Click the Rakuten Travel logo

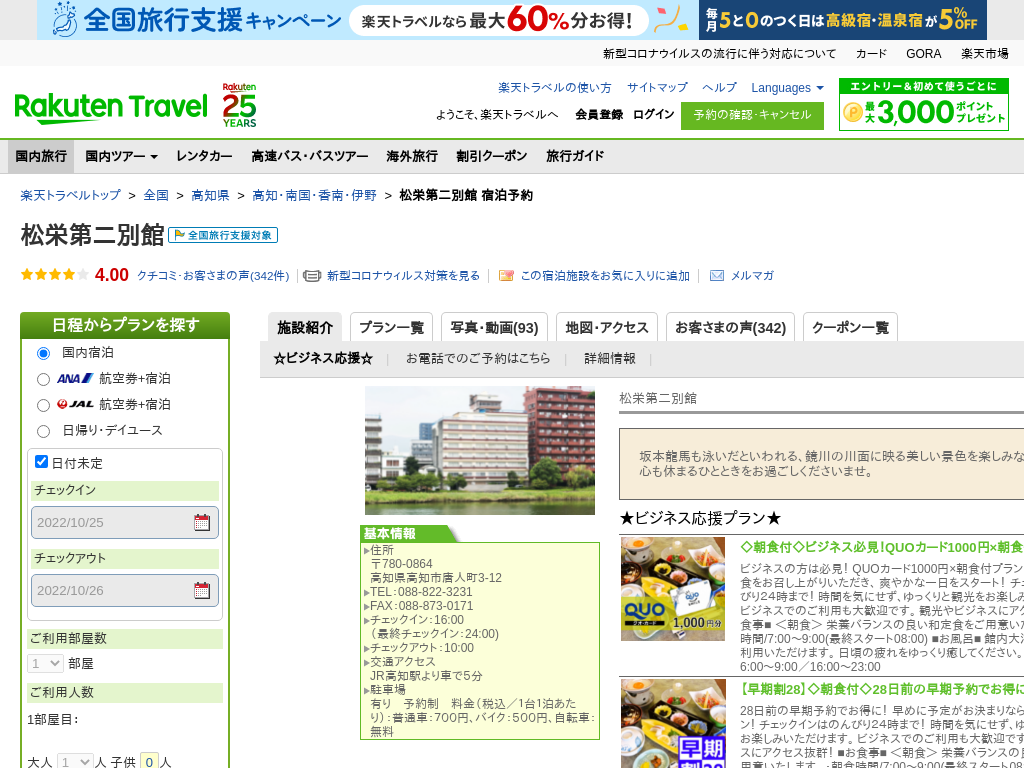click(111, 107)
